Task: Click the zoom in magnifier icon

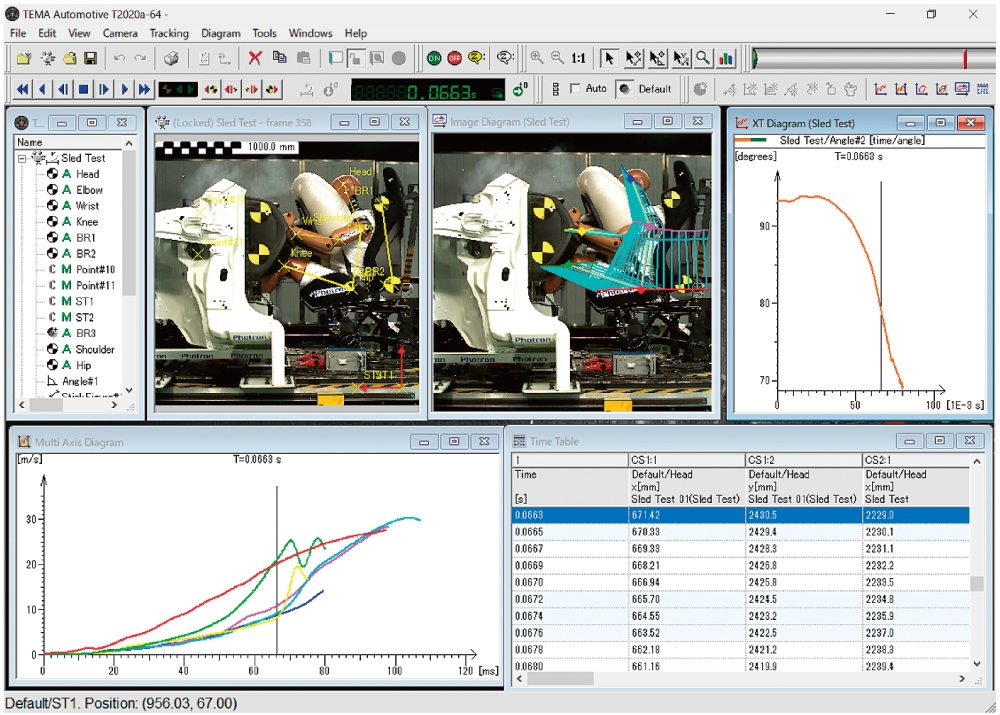Action: pos(537,59)
